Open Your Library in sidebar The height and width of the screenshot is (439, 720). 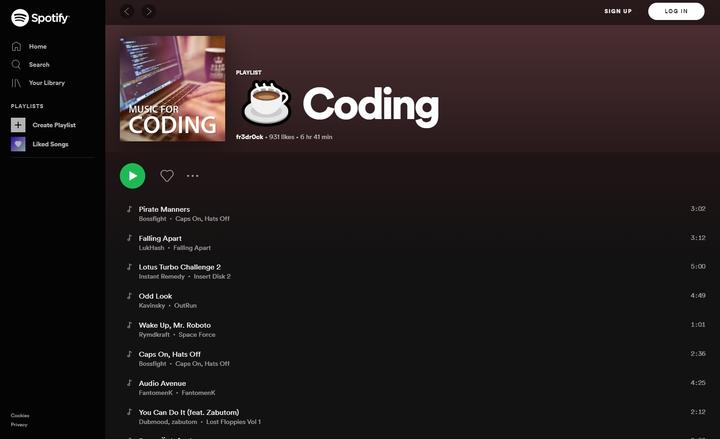pos(46,83)
